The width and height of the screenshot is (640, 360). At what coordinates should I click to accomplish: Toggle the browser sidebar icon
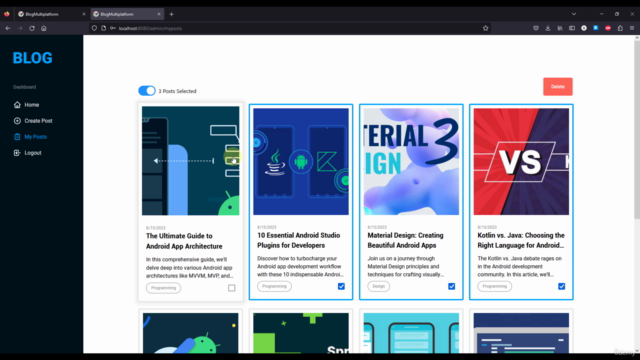(x=572, y=28)
